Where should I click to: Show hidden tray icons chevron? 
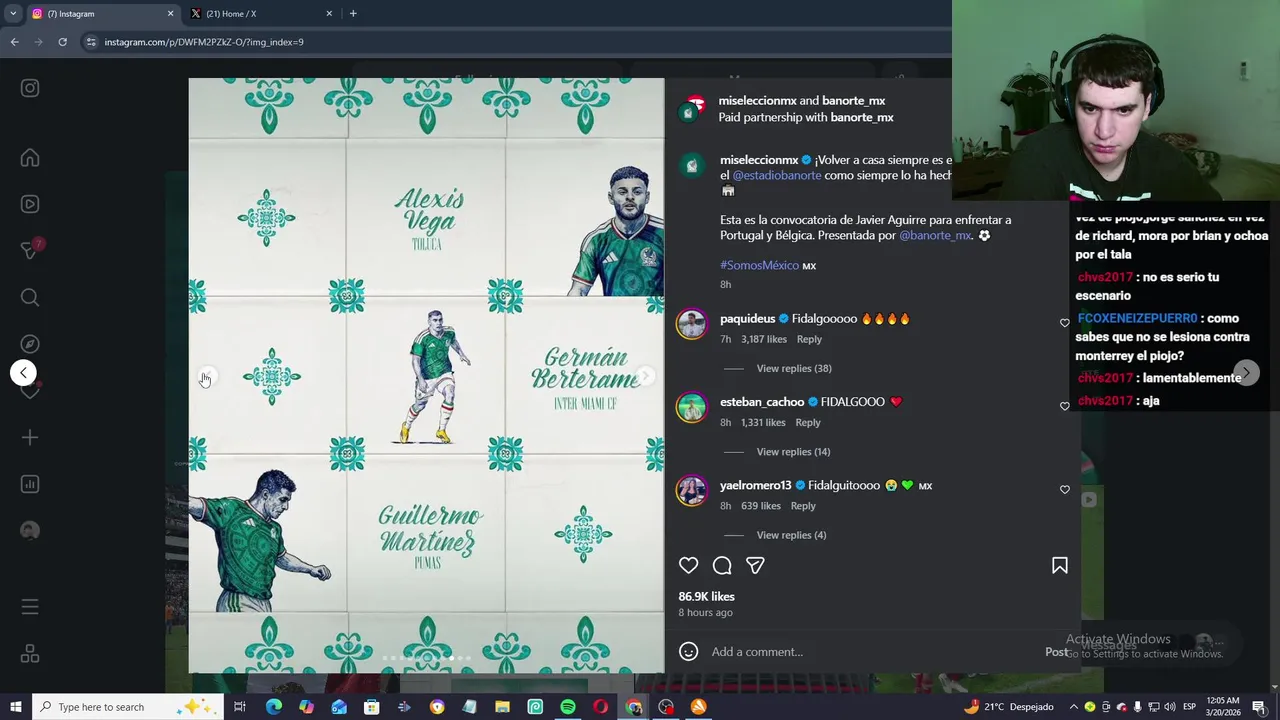pos(1074,707)
